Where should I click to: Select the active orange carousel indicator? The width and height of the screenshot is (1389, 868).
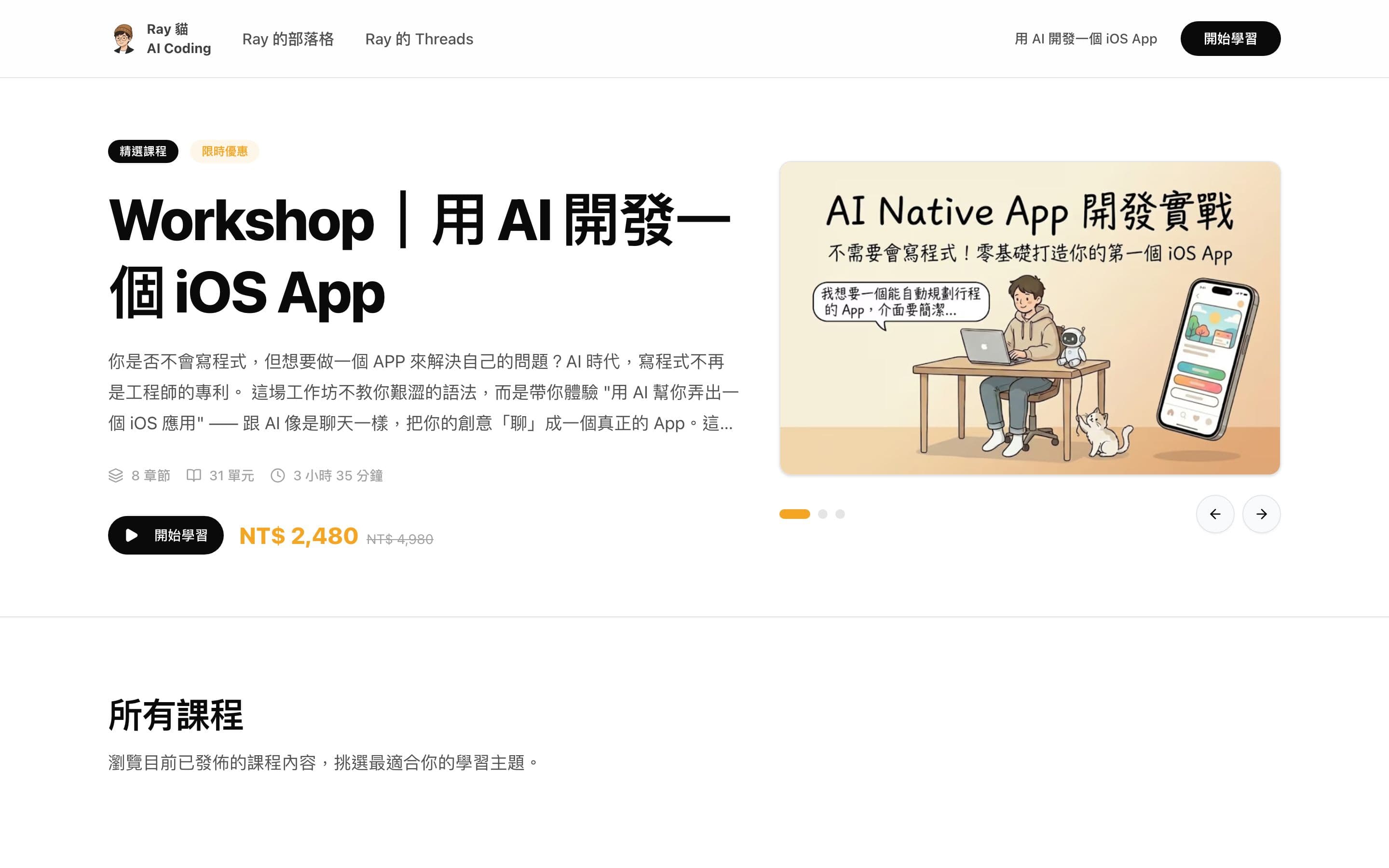point(794,514)
